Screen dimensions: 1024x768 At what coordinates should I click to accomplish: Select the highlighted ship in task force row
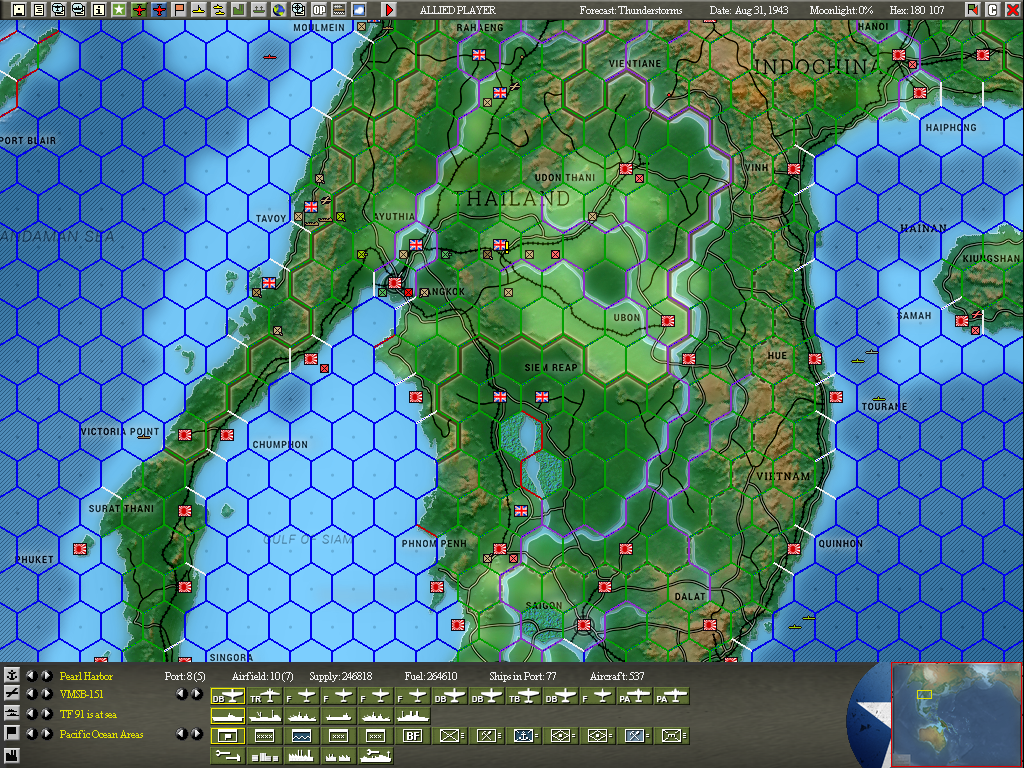(x=228, y=716)
